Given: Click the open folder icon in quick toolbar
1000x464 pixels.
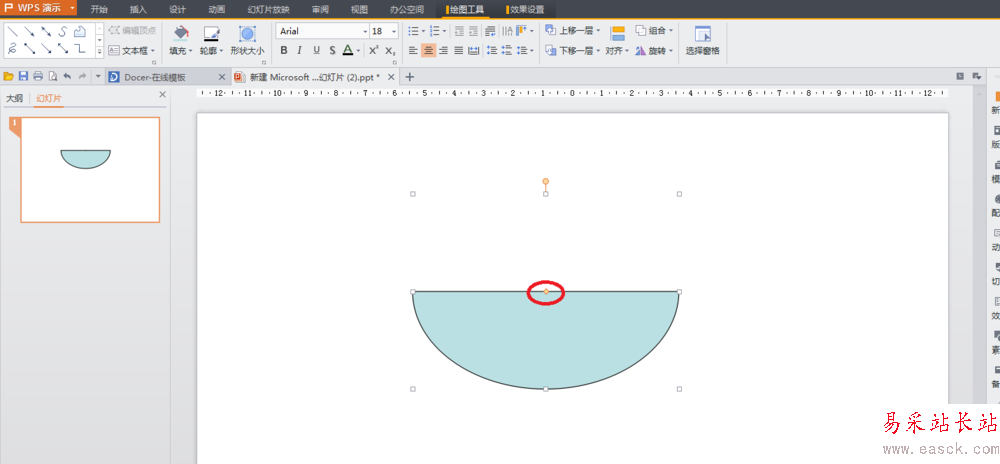Looking at the screenshot, I should pos(8,76).
